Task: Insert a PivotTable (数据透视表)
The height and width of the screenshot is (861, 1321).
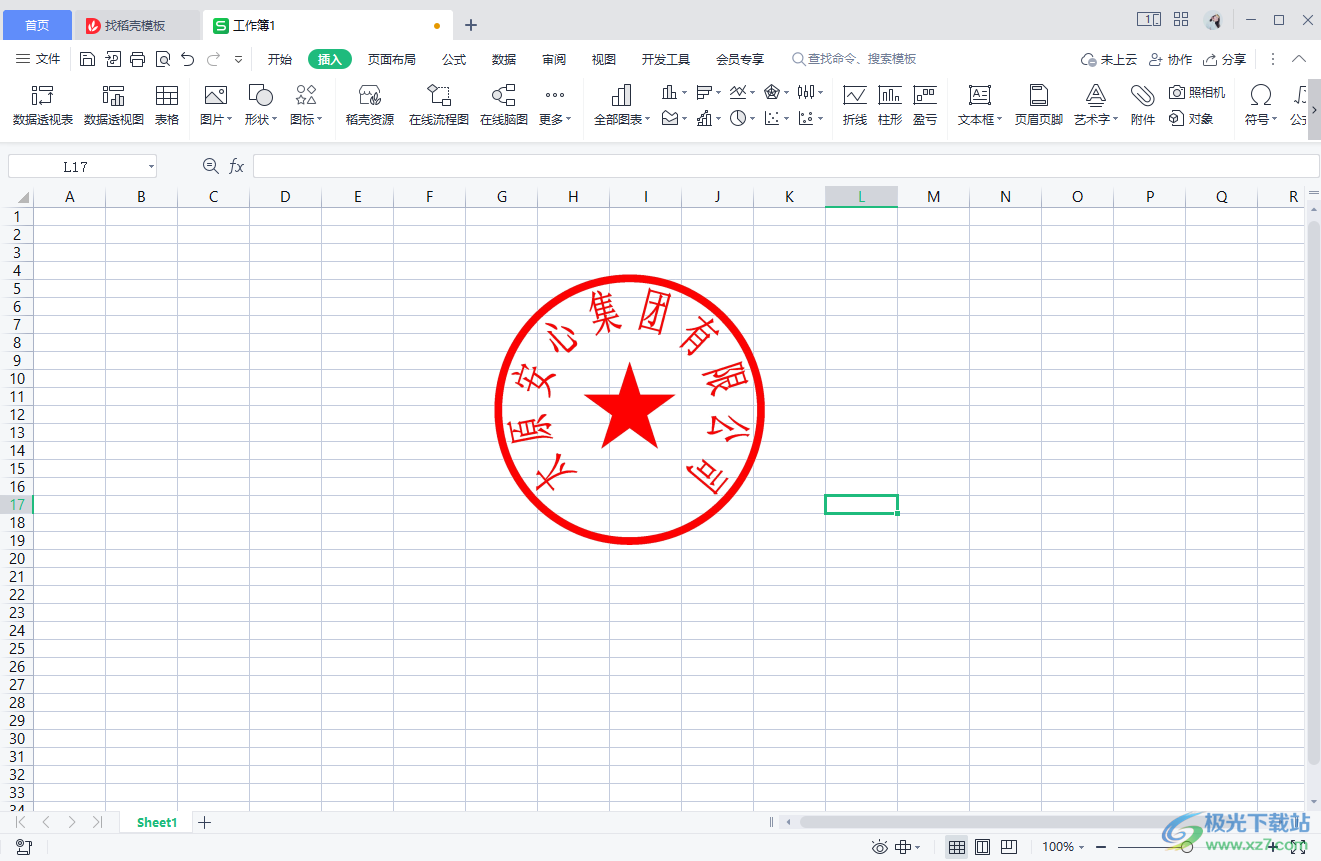Action: point(42,106)
